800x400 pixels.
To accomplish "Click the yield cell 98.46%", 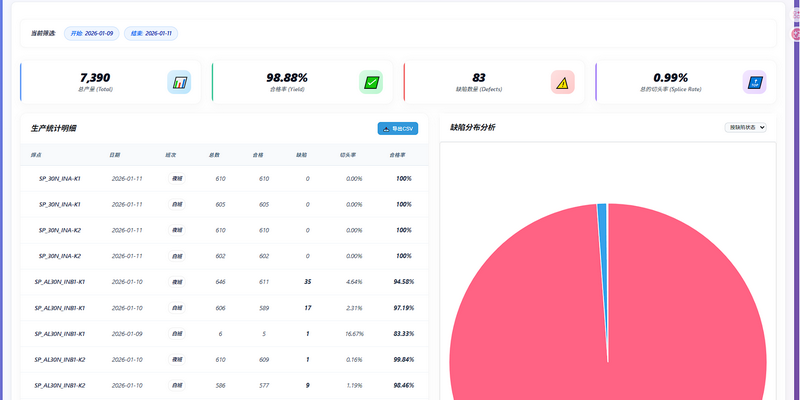I will coord(404,385).
